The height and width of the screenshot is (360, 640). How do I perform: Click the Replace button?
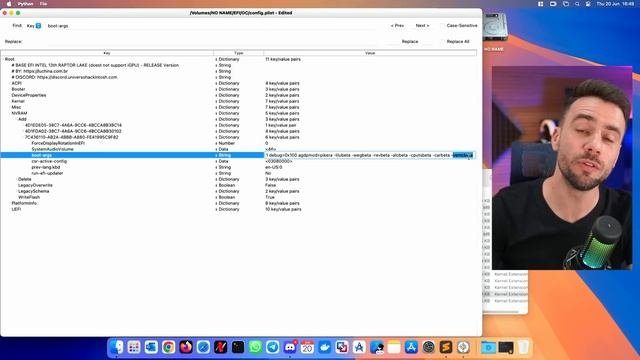click(x=410, y=42)
